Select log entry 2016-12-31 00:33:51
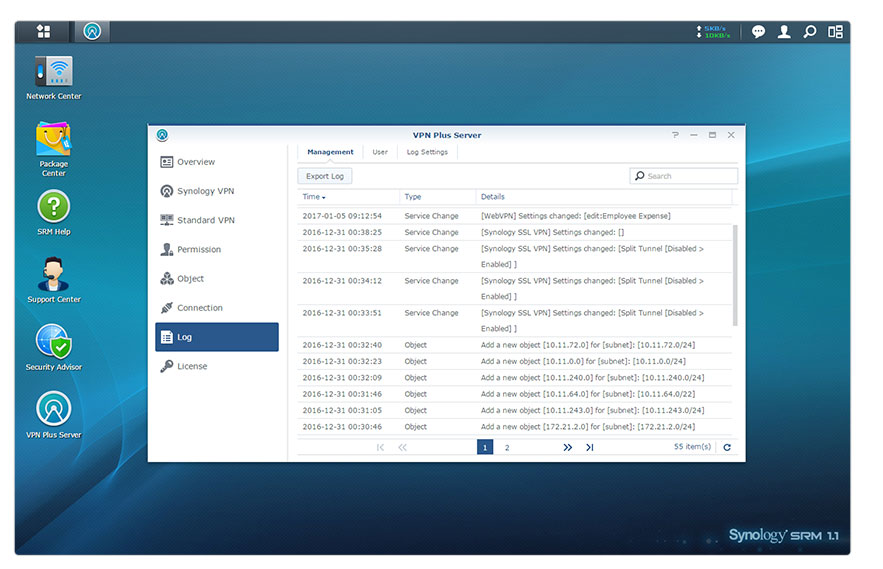This screenshot has width=883, height=569. (x=515, y=321)
